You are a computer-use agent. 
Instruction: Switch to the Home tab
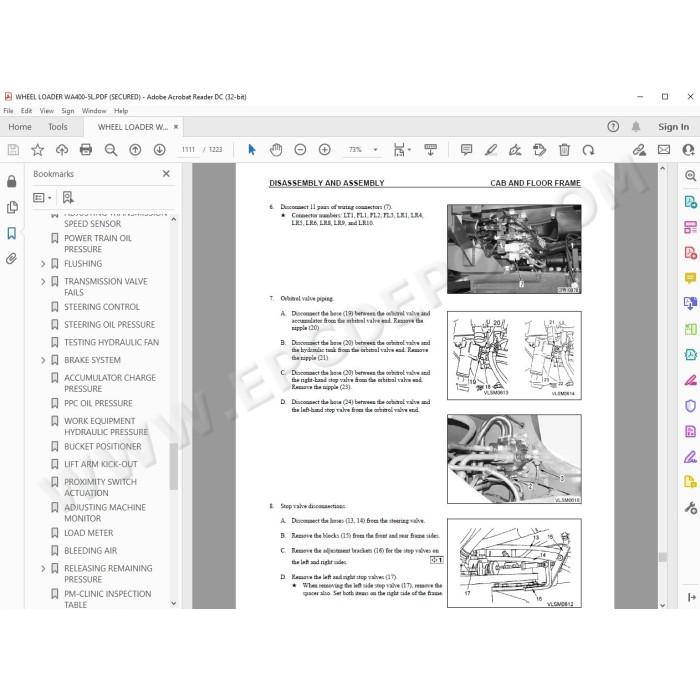coord(20,127)
